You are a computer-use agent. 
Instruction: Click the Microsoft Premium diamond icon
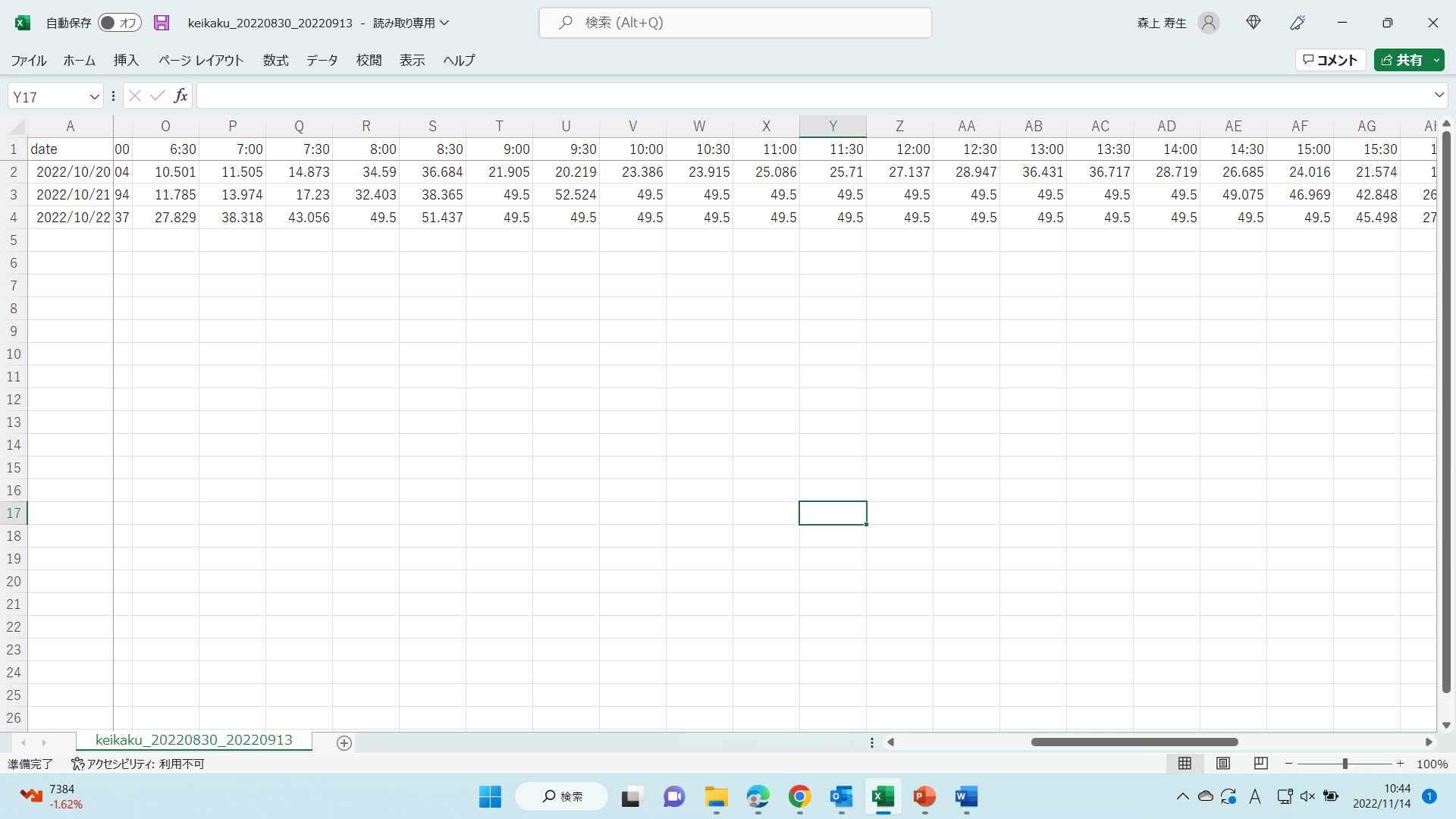coord(1254,23)
